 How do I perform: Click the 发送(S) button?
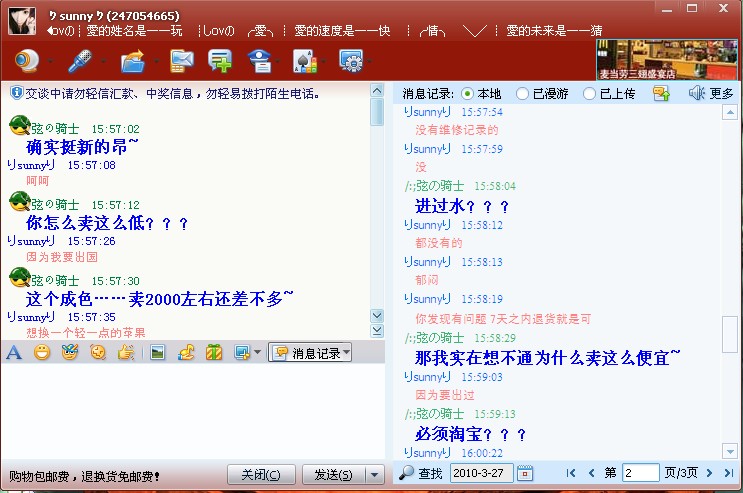point(333,474)
